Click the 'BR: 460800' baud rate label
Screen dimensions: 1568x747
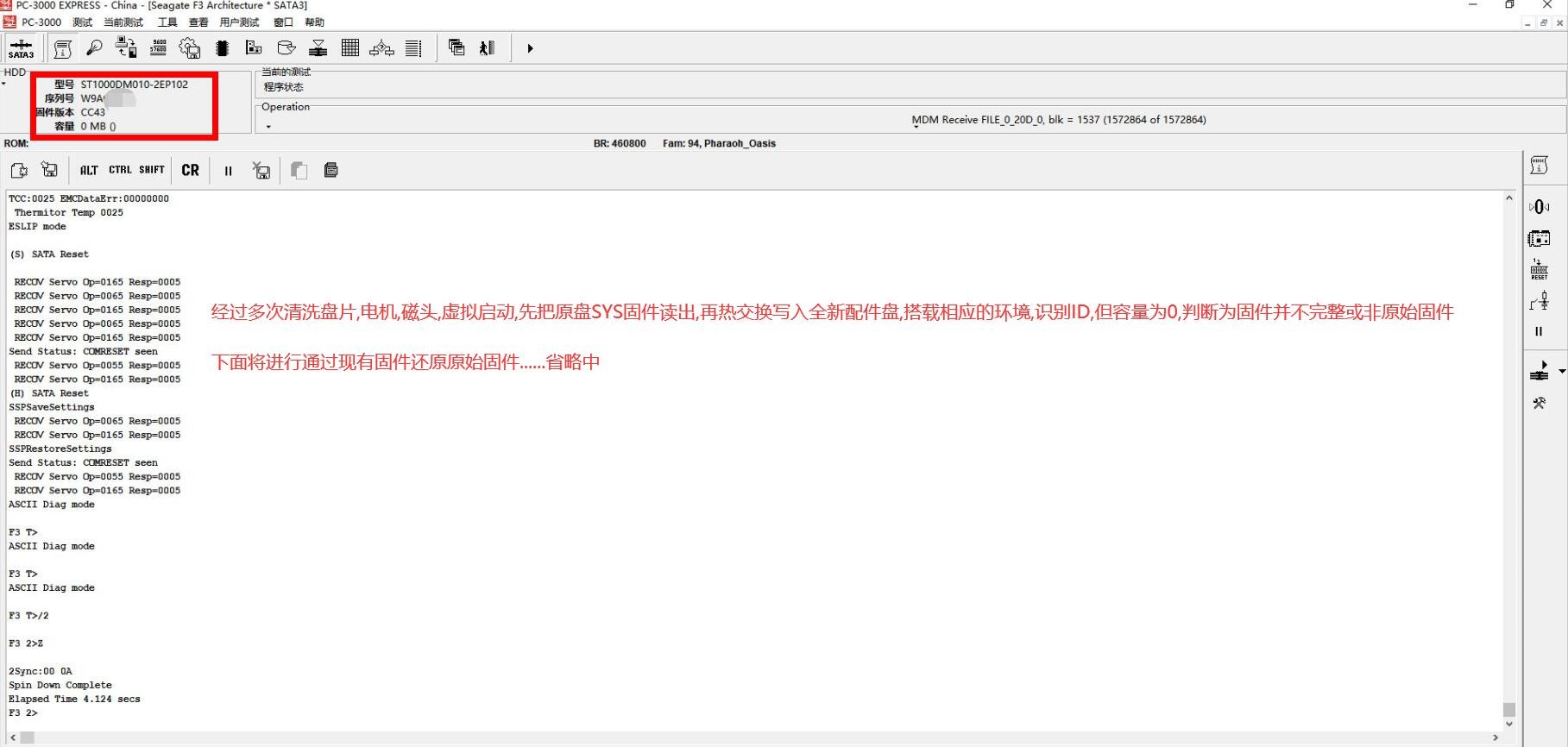tap(620, 143)
